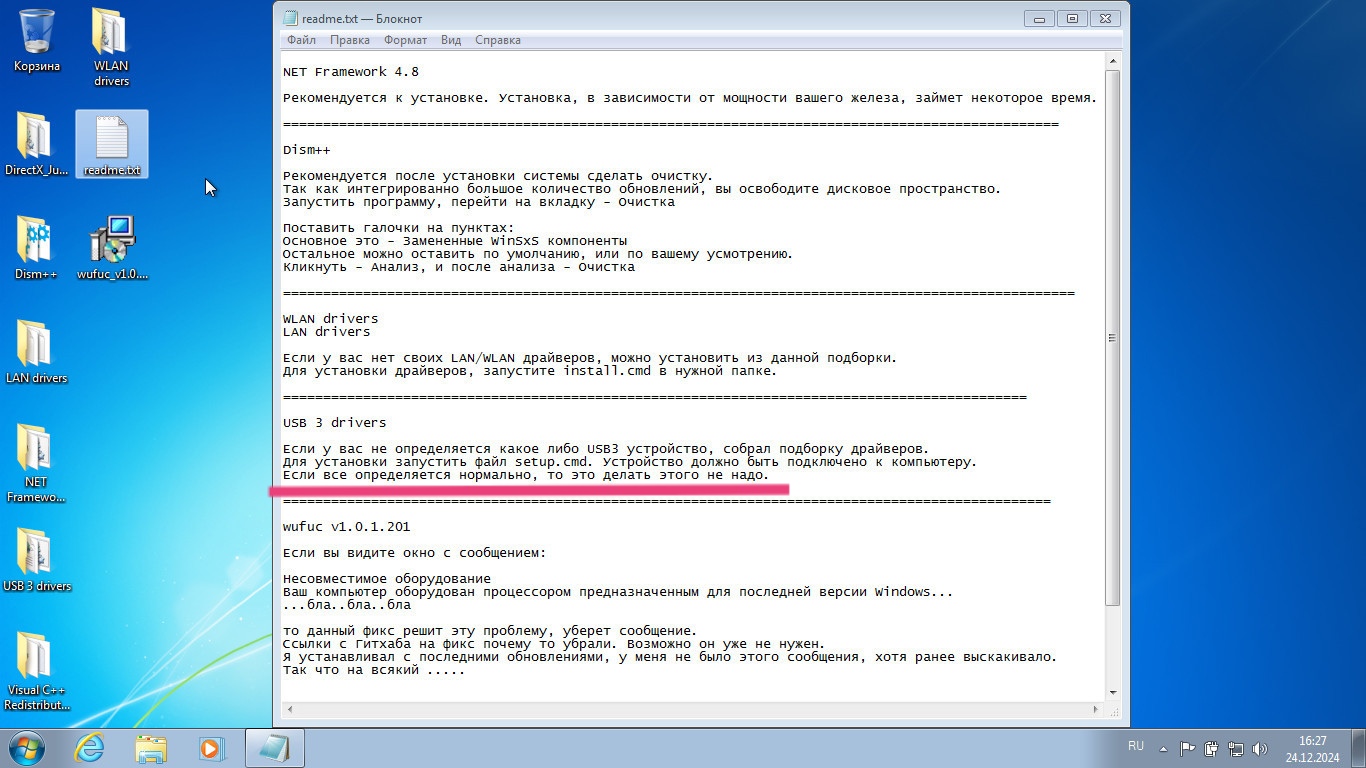This screenshot has width=1366, height=768.
Task: Open the Файл menu in Notepad
Action: pos(301,40)
